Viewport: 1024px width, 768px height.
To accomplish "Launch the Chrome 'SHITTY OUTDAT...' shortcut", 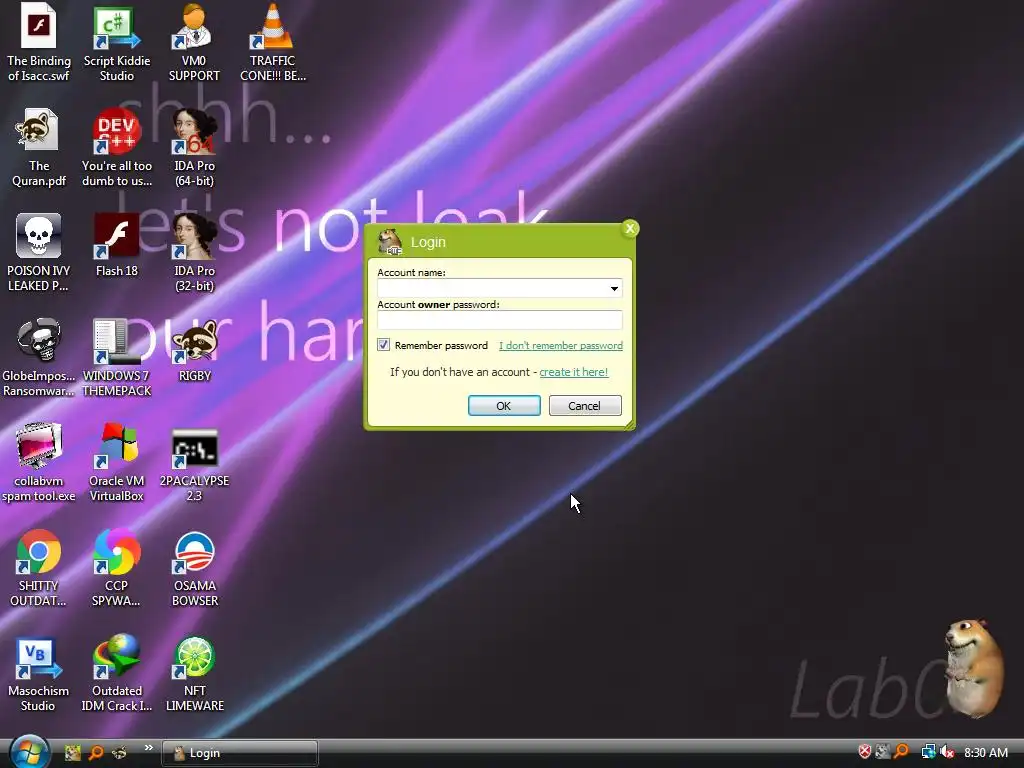I will (x=39, y=568).
